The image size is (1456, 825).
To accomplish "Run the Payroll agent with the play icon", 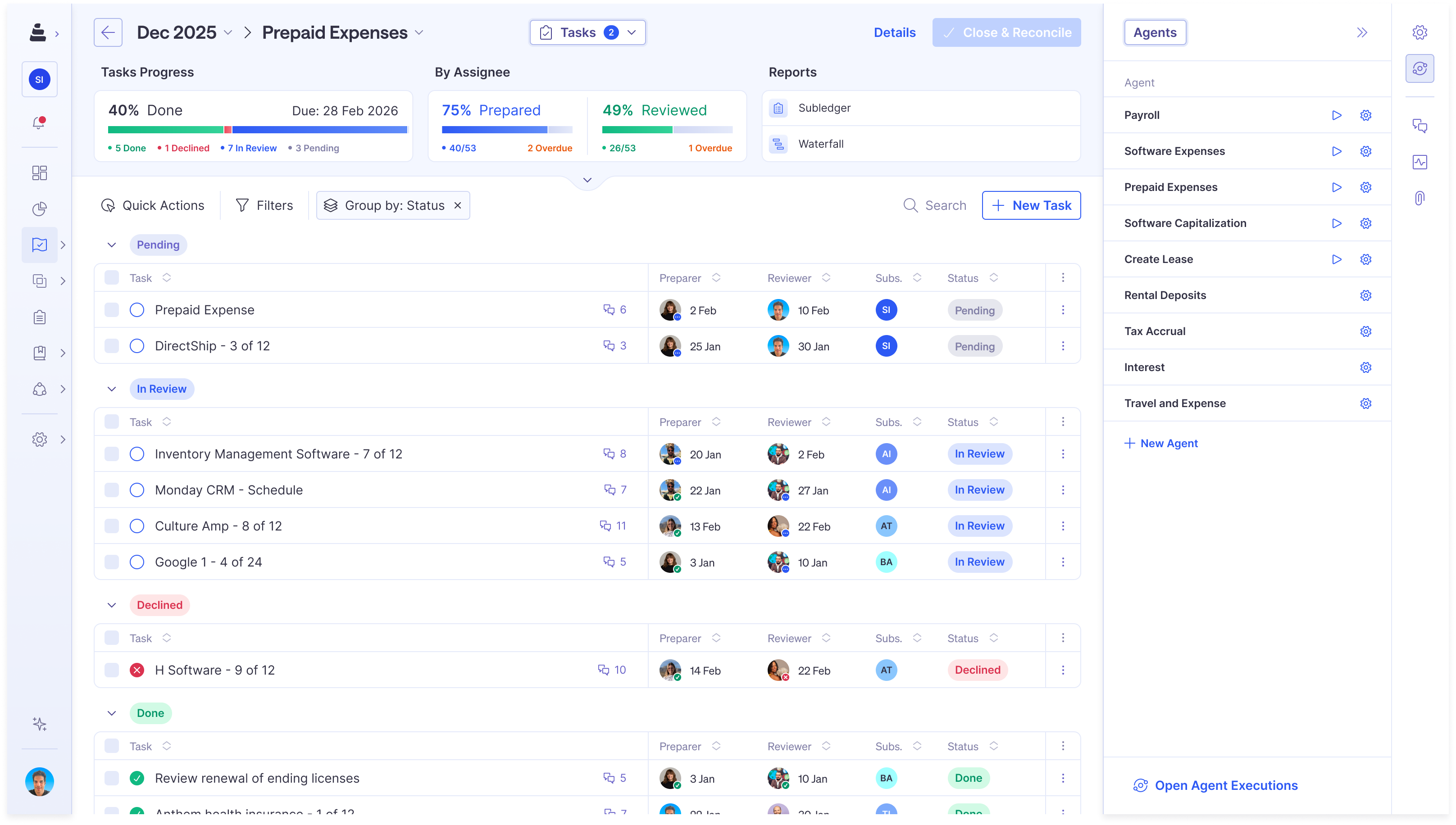I will click(x=1337, y=115).
